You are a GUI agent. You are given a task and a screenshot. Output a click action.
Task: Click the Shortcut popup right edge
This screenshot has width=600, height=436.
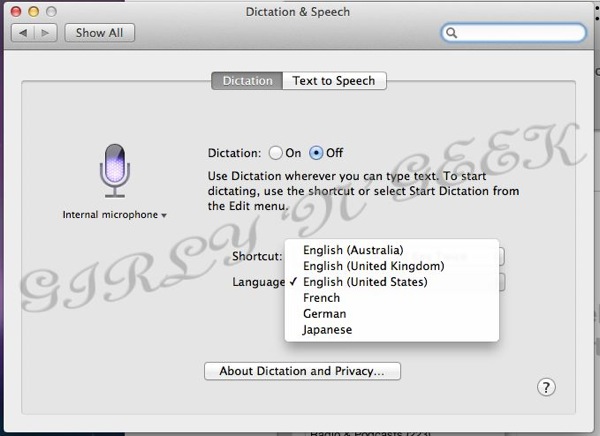coord(502,256)
